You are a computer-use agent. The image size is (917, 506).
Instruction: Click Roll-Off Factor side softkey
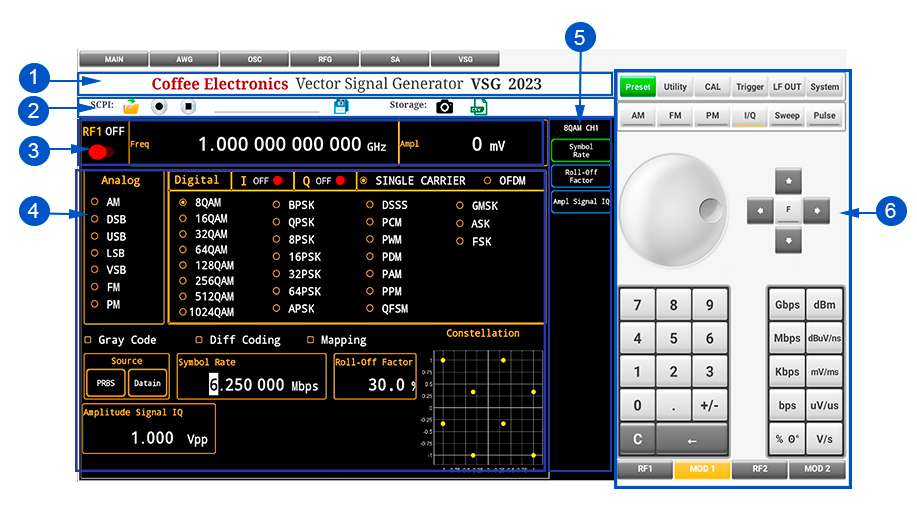[x=581, y=176]
